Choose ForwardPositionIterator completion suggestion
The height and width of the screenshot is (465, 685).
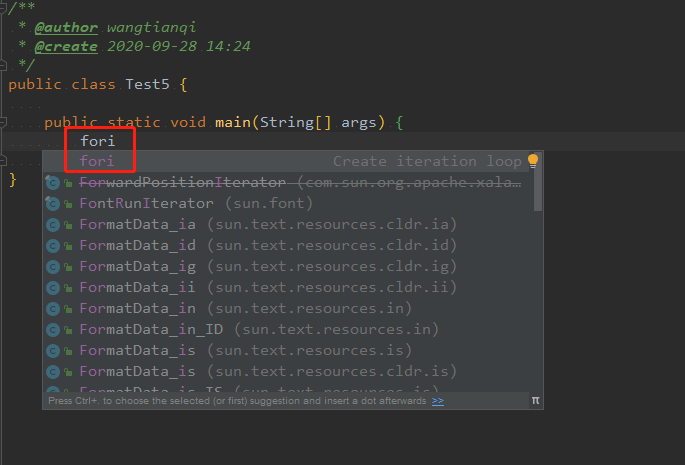[285, 182]
